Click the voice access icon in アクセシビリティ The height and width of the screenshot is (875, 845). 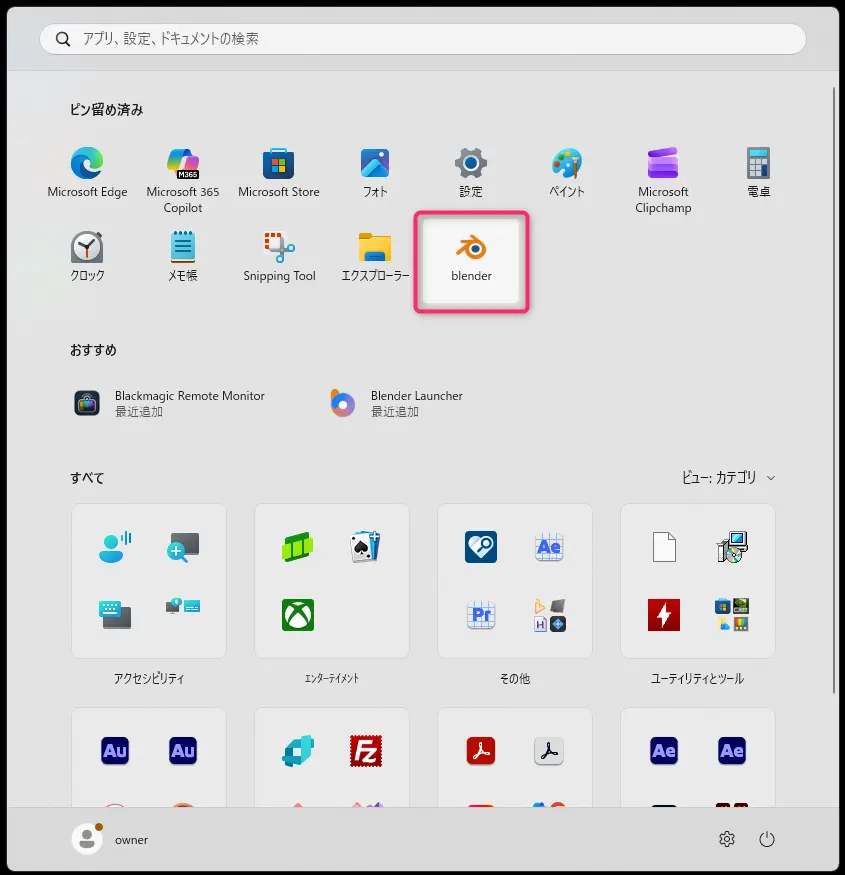click(114, 547)
